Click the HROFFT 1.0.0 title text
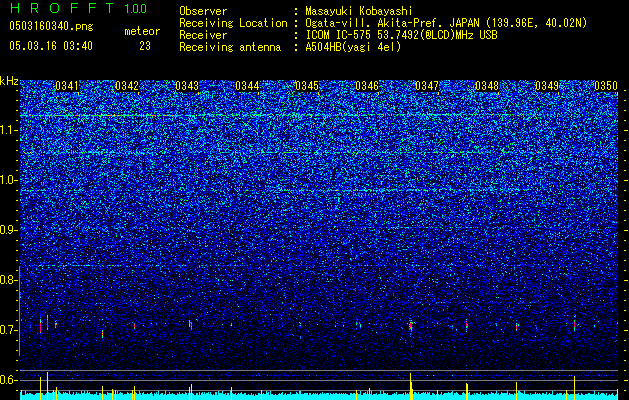Image resolution: width=629 pixels, height=400 pixels. (79, 8)
